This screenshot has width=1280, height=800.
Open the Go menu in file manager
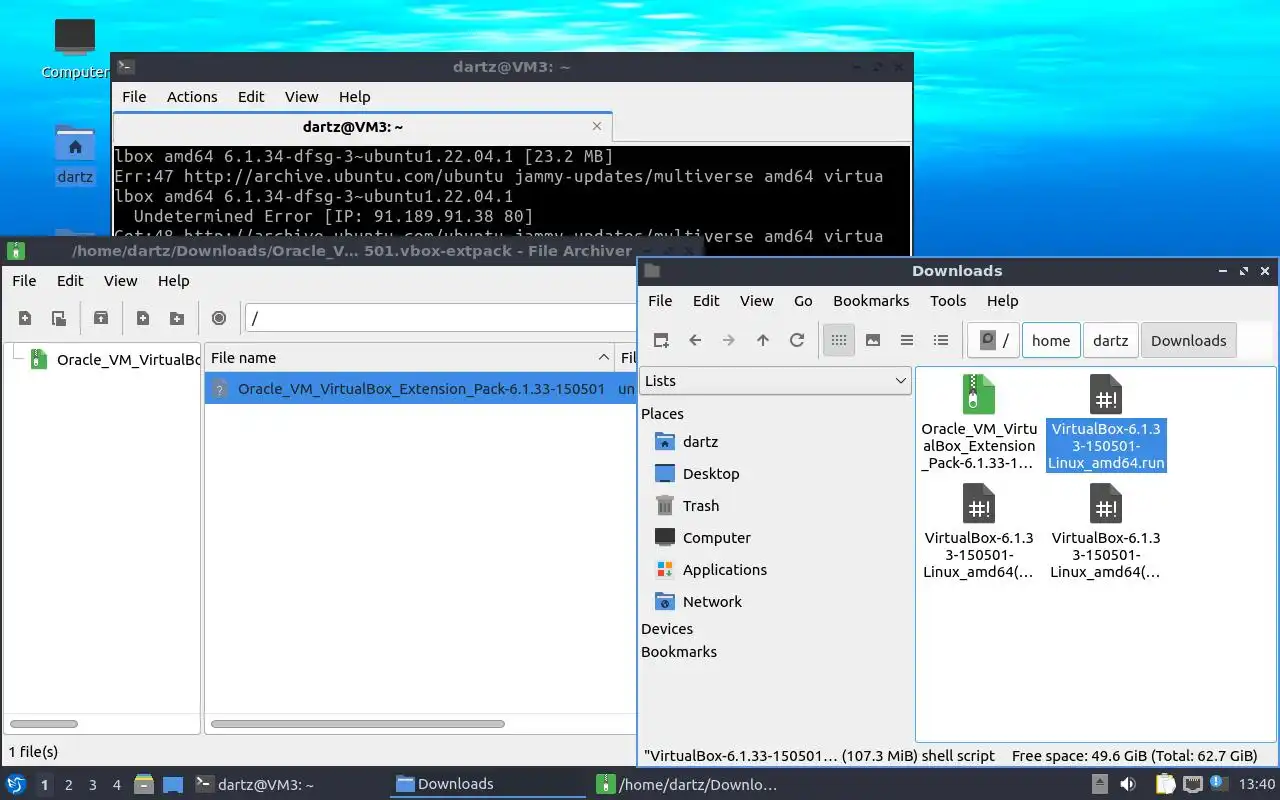[803, 301]
